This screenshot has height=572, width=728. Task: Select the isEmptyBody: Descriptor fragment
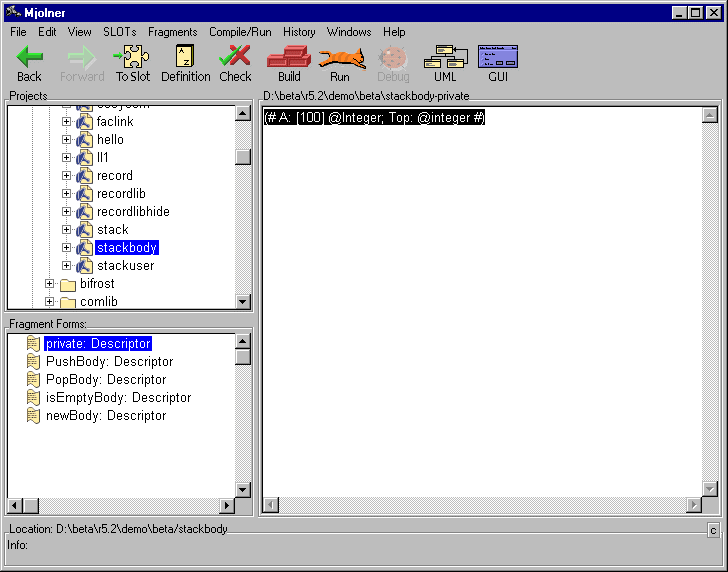[x=118, y=398]
